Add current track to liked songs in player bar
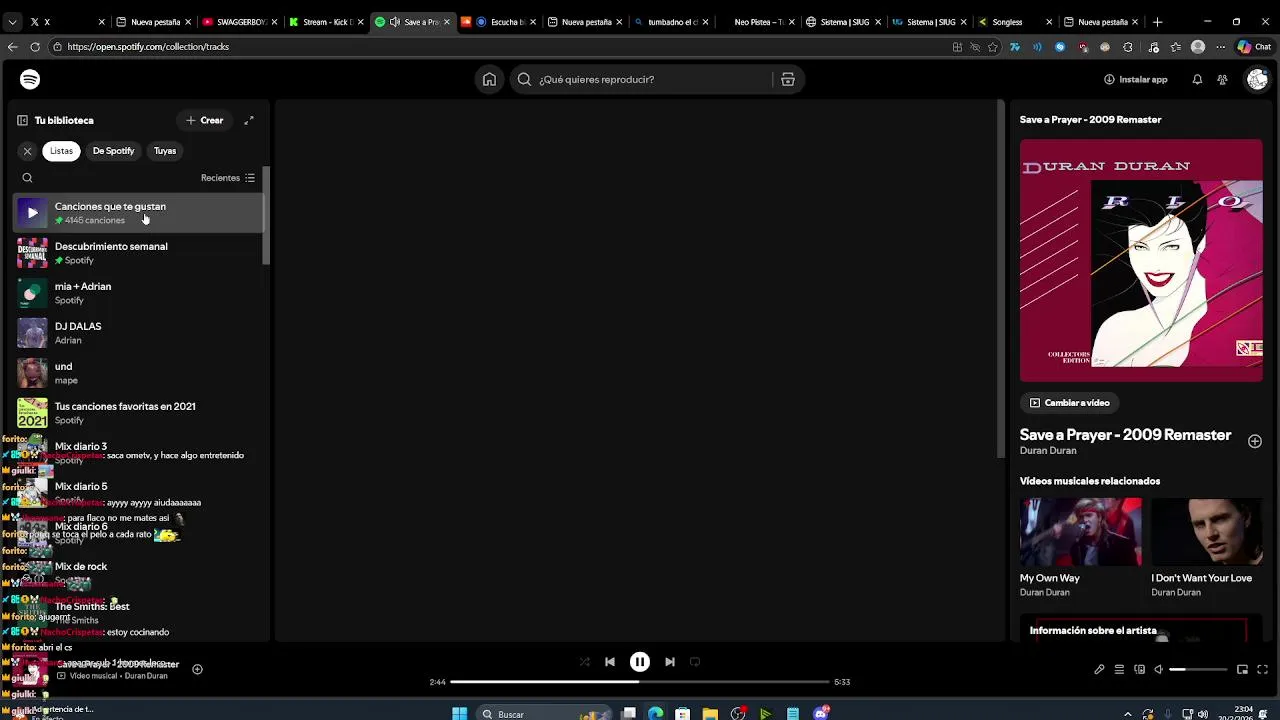This screenshot has height=720, width=1280. (197, 669)
